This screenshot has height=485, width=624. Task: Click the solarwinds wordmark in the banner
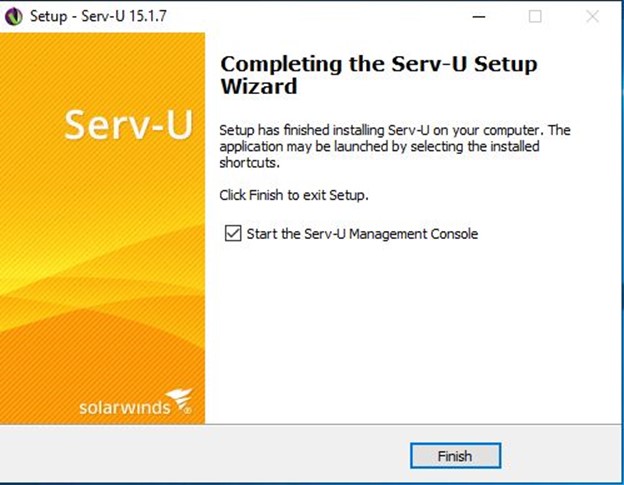[125, 408]
